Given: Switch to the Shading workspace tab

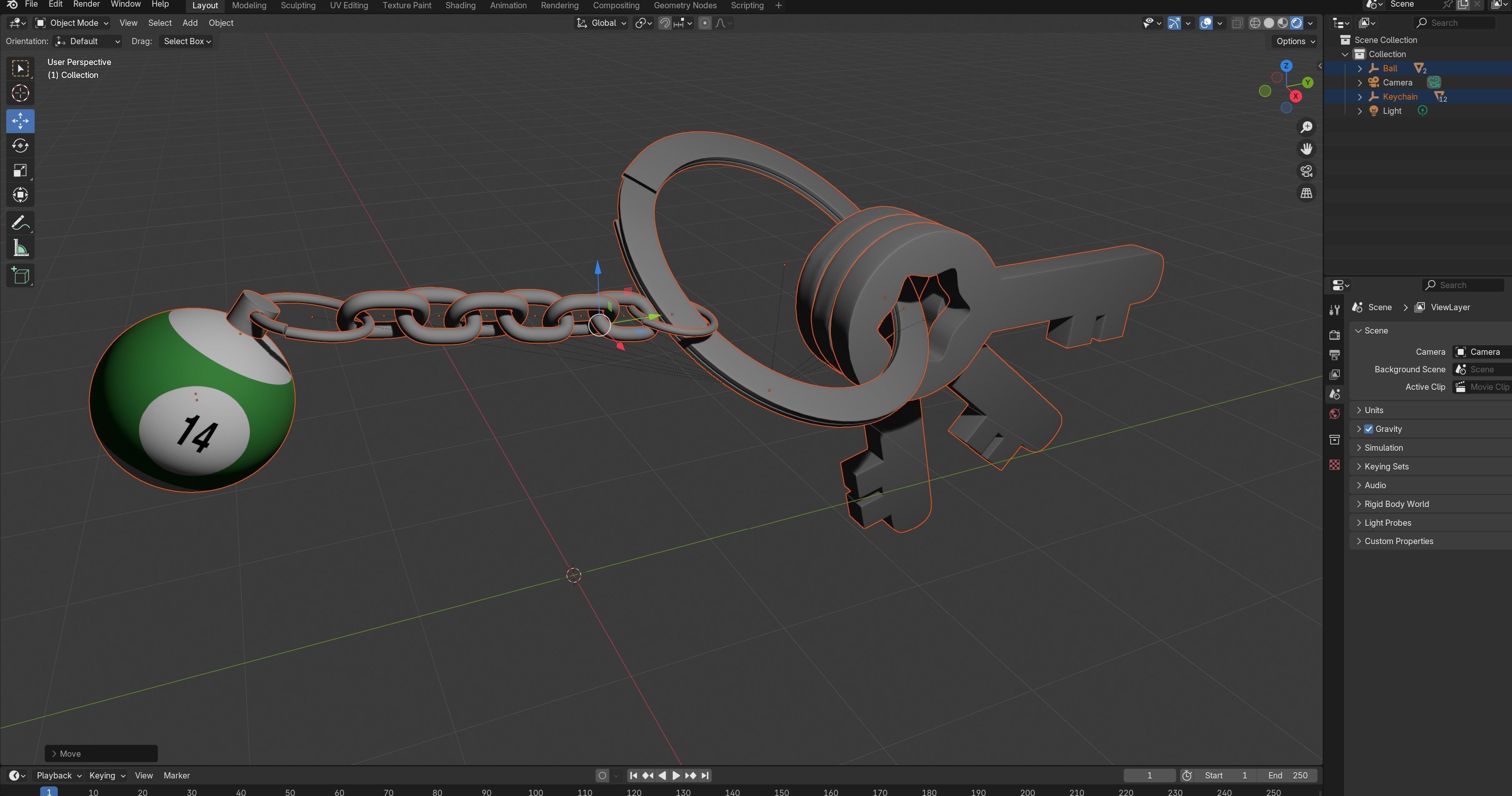Looking at the screenshot, I should (x=459, y=5).
